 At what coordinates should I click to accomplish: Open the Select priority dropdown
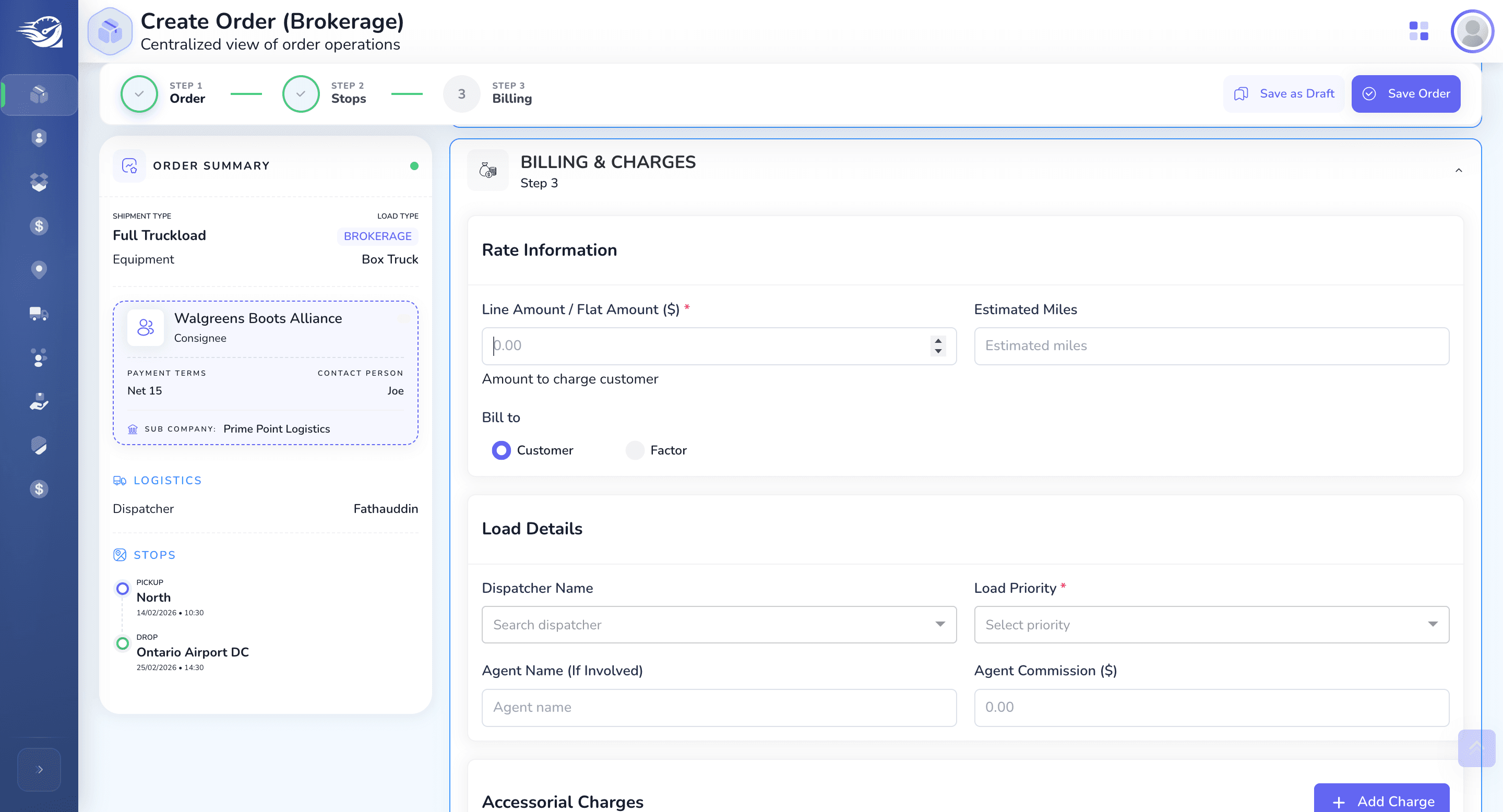point(1211,625)
